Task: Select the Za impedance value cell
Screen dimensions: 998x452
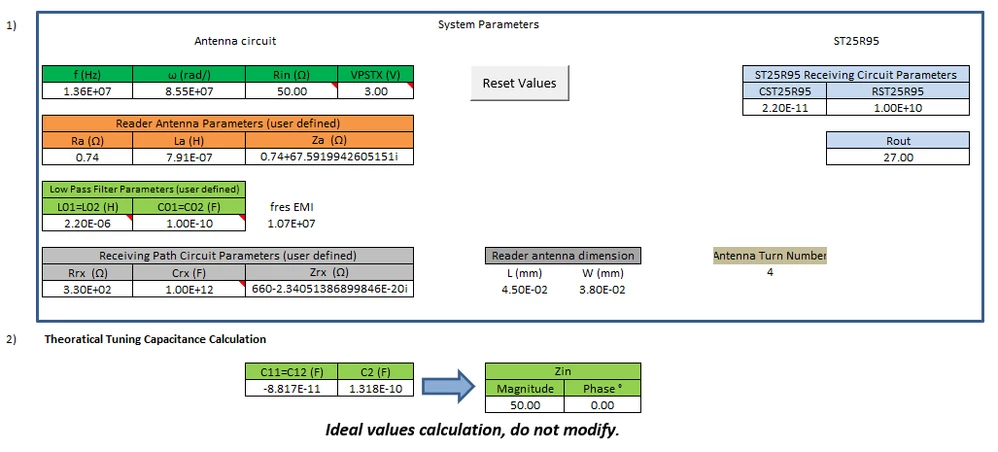Action: coord(330,157)
